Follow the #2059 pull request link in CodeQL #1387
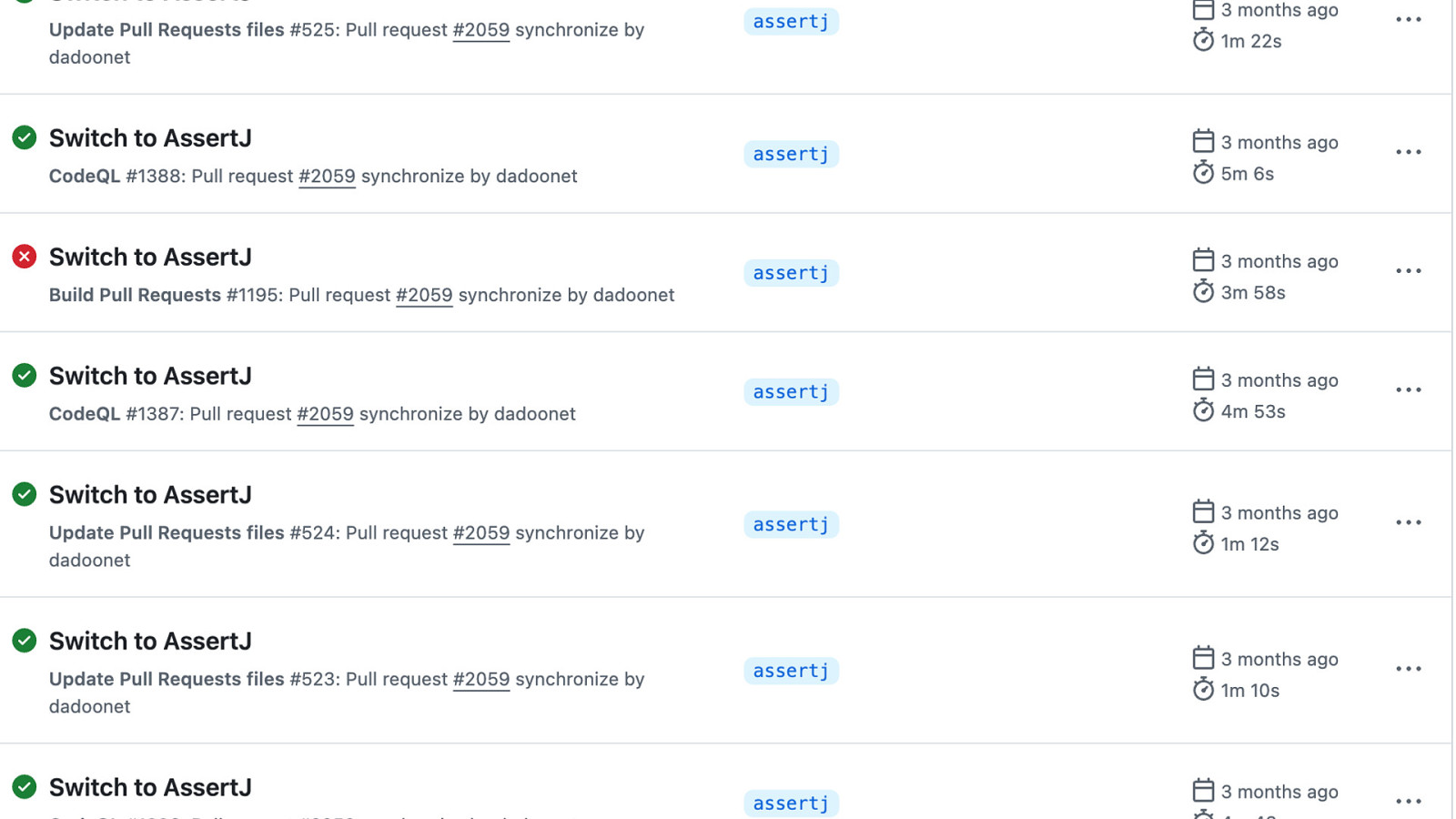The image size is (1456, 819). [x=325, y=414]
